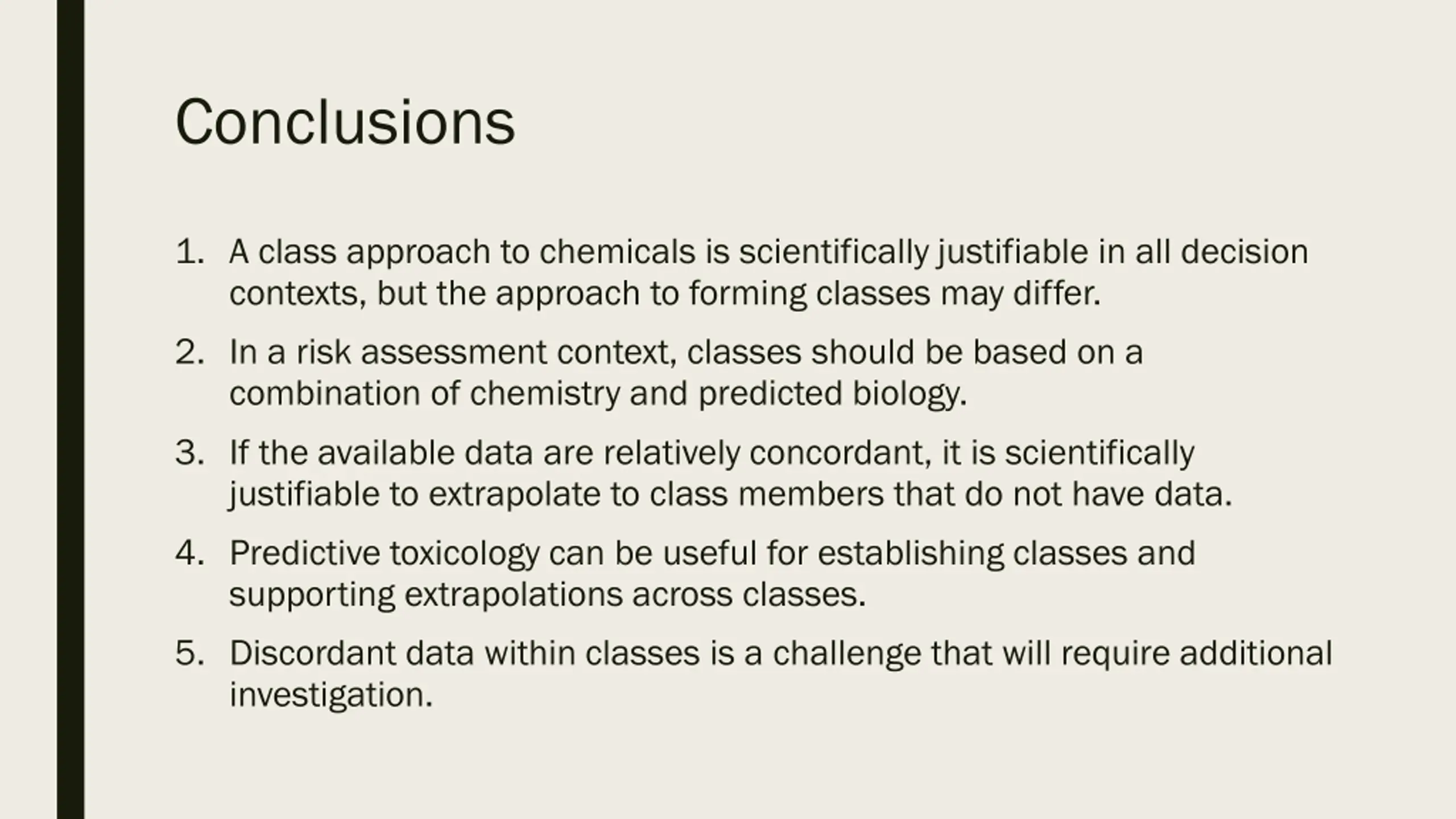The height and width of the screenshot is (819, 1456).
Task: Click the word 'concordant' in point three
Action: tap(840, 453)
